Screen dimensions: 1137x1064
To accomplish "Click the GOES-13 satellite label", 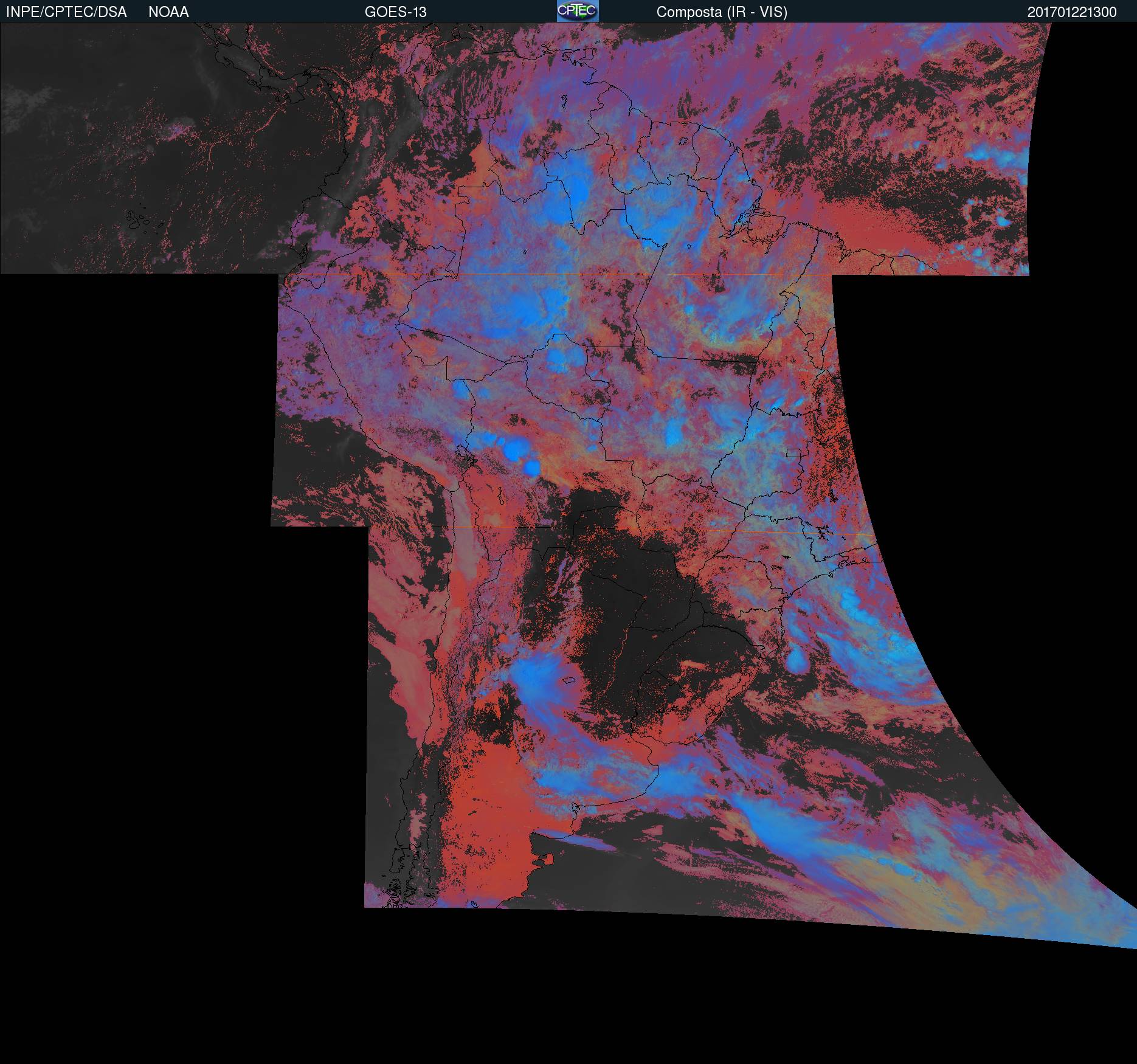I will tap(396, 12).
